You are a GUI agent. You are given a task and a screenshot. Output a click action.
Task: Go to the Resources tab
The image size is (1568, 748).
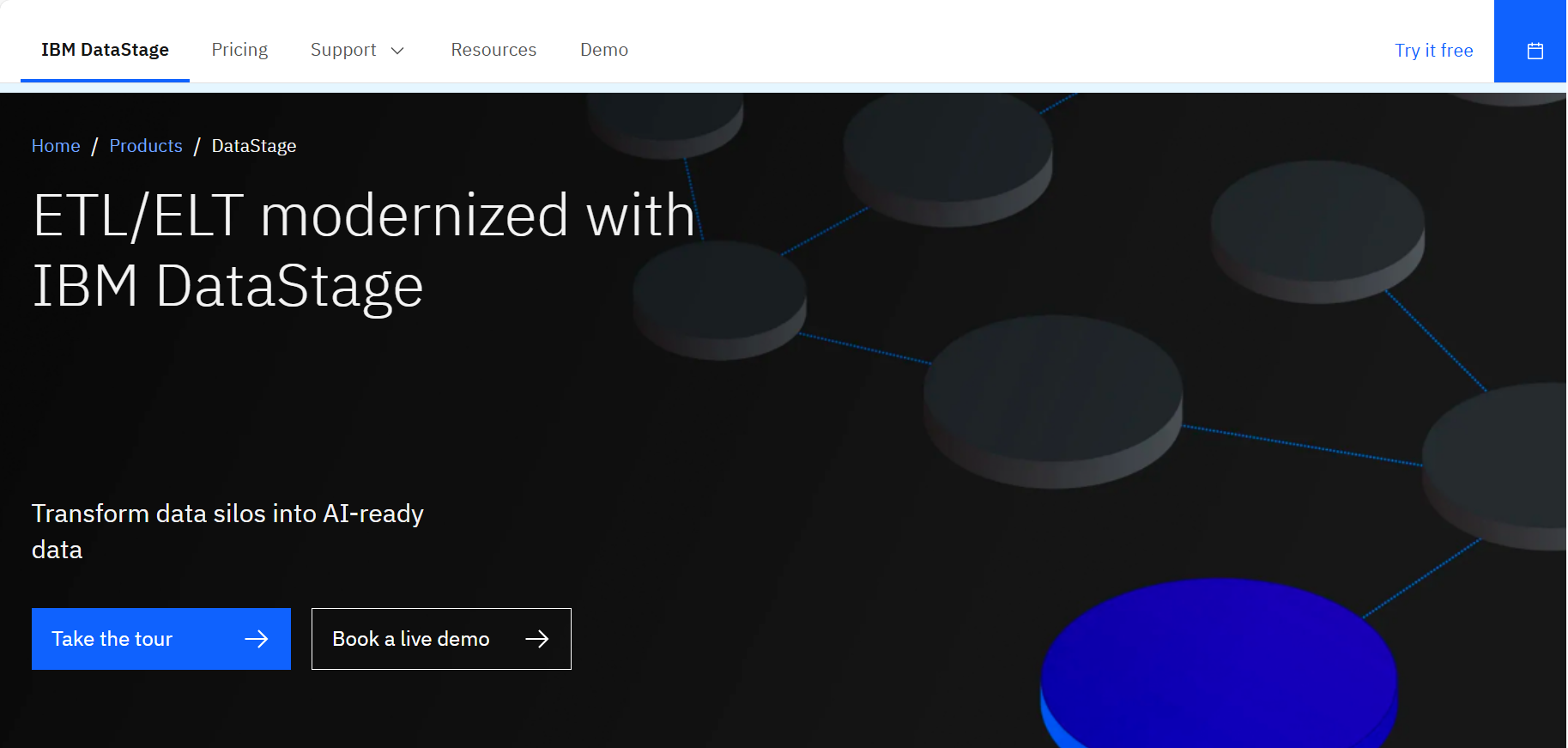coord(493,50)
